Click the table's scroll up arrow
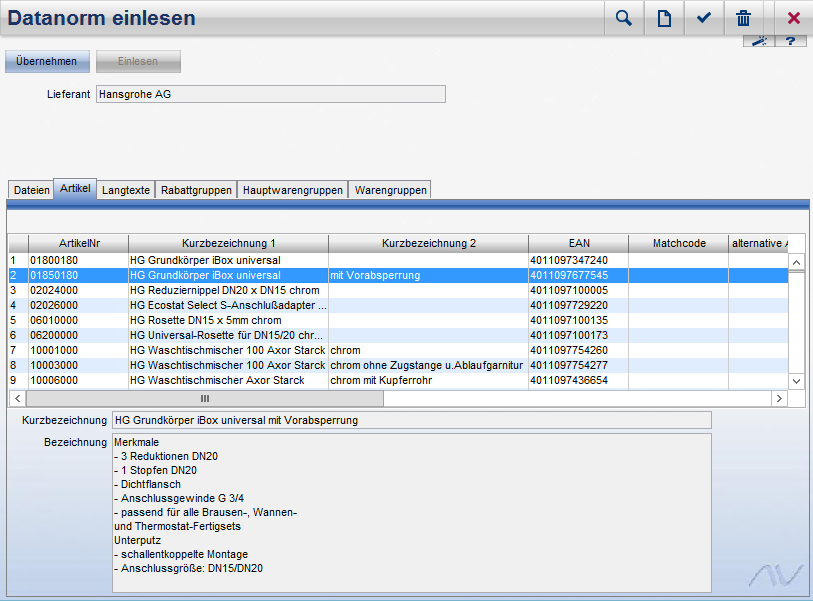Screen dimensions: 813x601 pyautogui.click(x=796, y=262)
